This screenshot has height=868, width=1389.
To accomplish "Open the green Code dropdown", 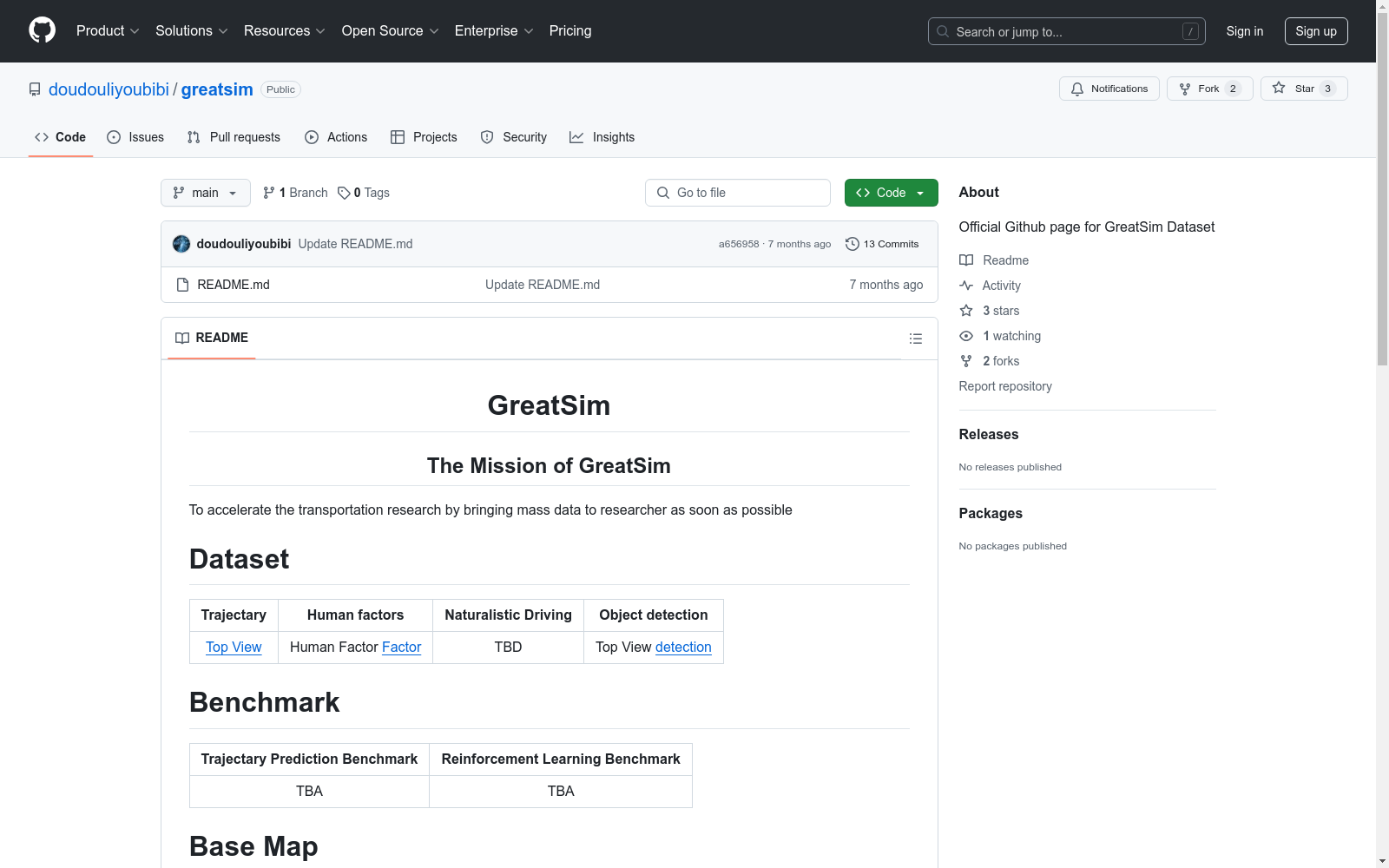I will 892,193.
